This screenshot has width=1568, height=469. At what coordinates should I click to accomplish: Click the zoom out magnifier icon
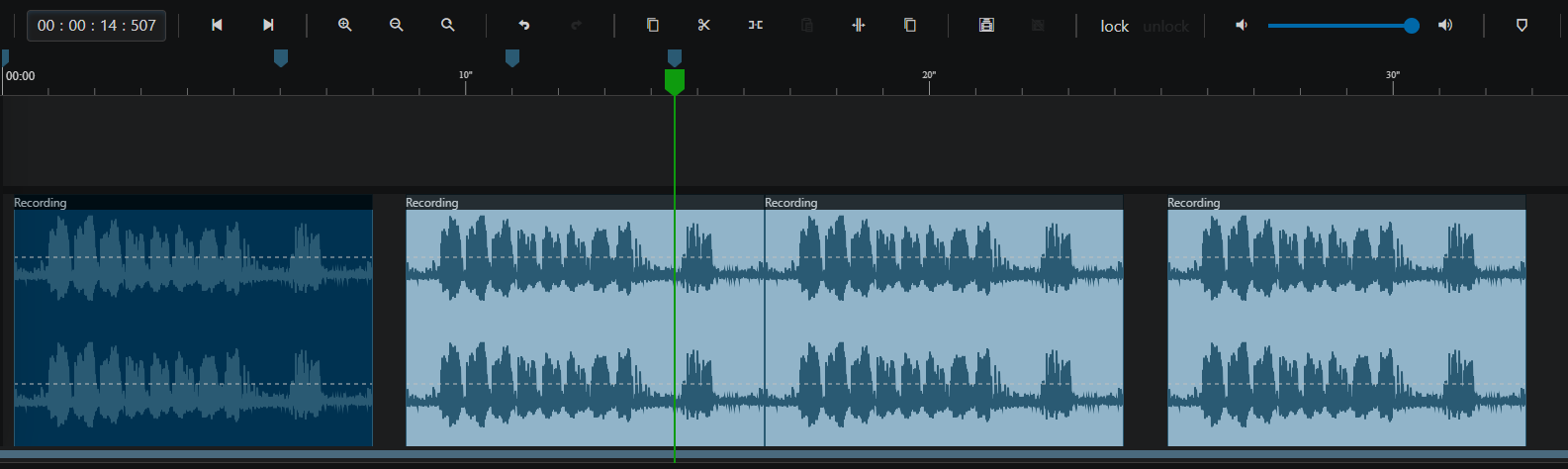coord(397,25)
